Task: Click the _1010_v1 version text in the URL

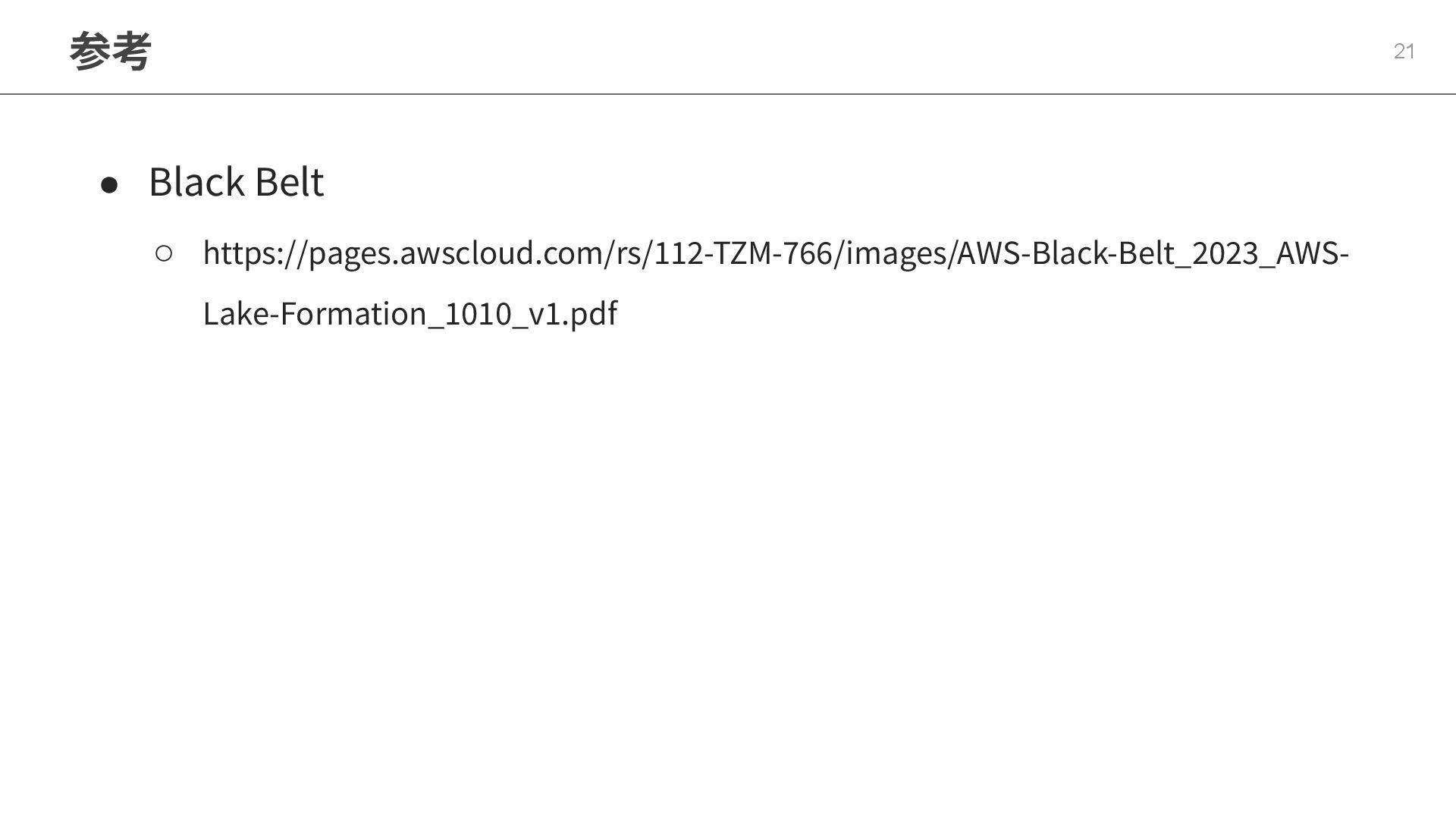Action: coord(496,313)
